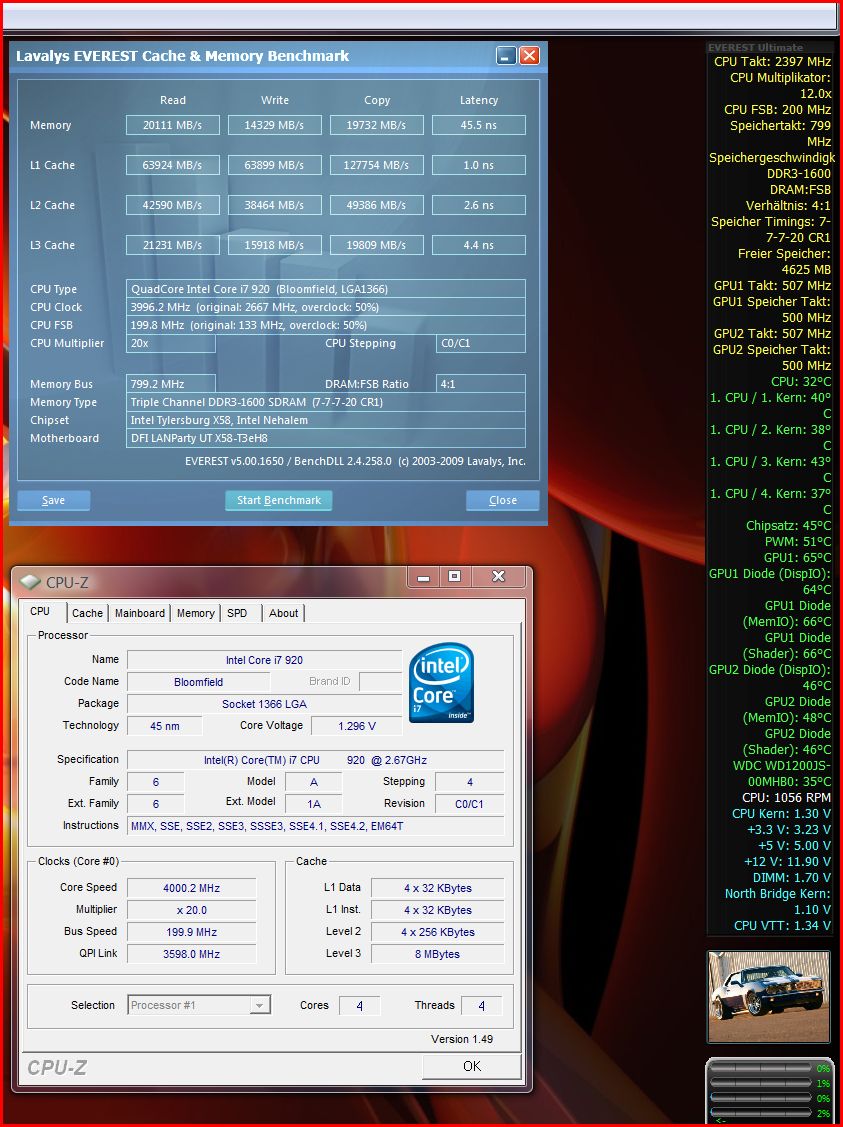The height and width of the screenshot is (1127, 843).
Task: Click Close button in EVEREST benchmark
Action: (502, 500)
